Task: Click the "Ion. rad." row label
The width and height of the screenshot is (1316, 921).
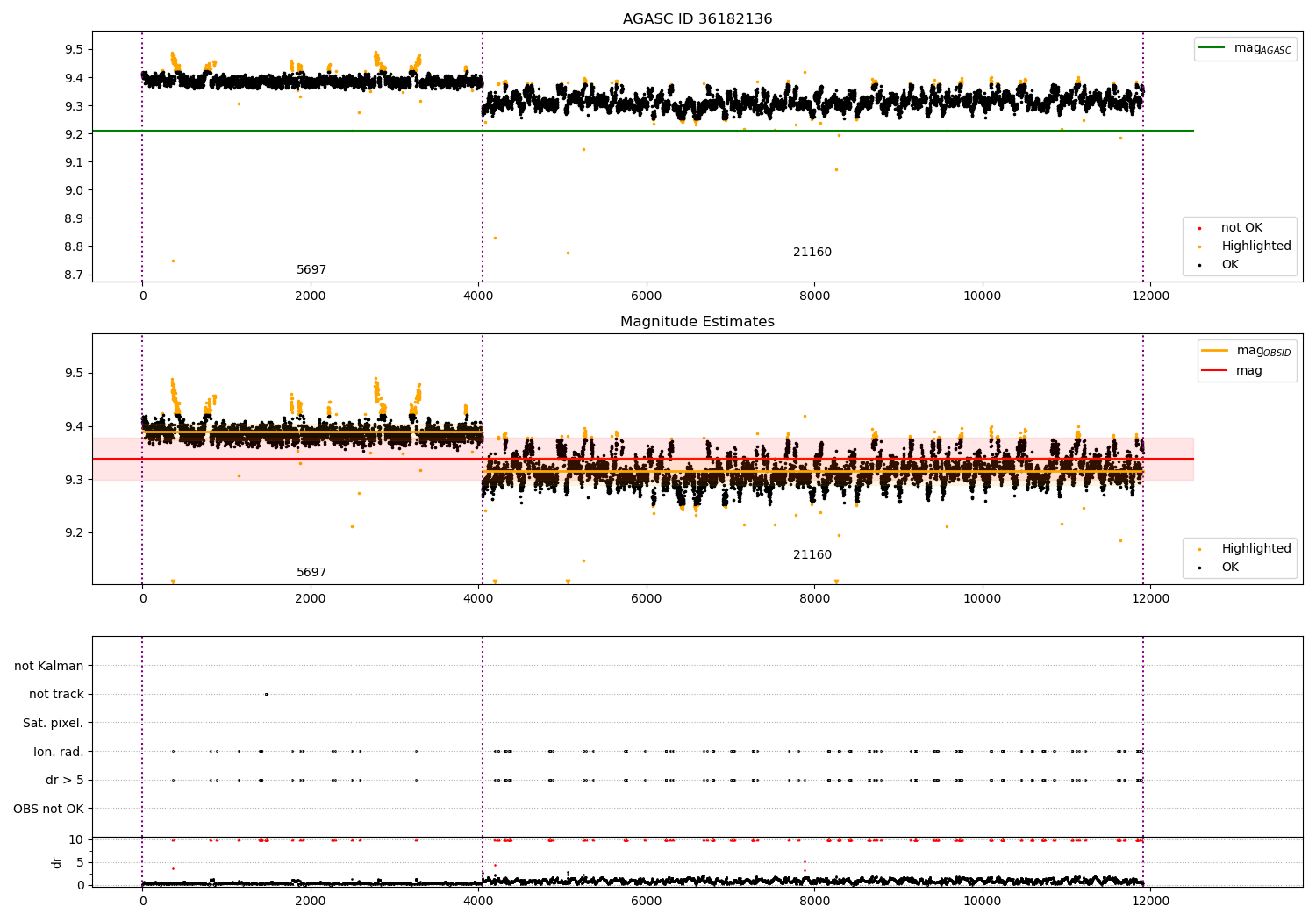Action: coord(59,752)
